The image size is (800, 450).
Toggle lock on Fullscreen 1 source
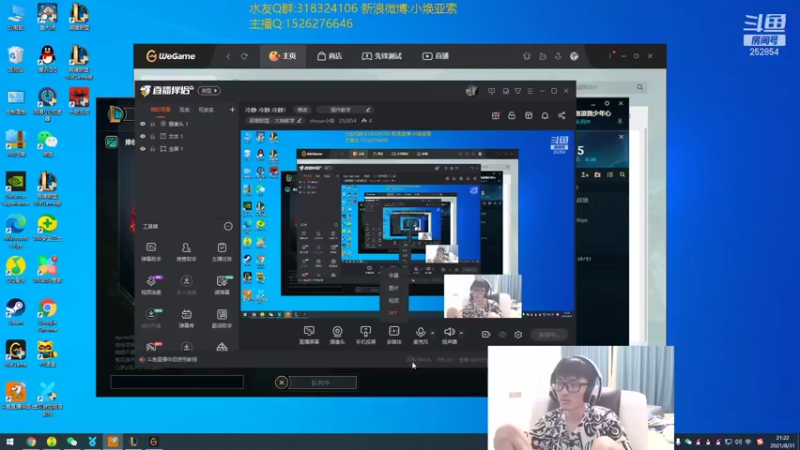pyautogui.click(x=153, y=149)
